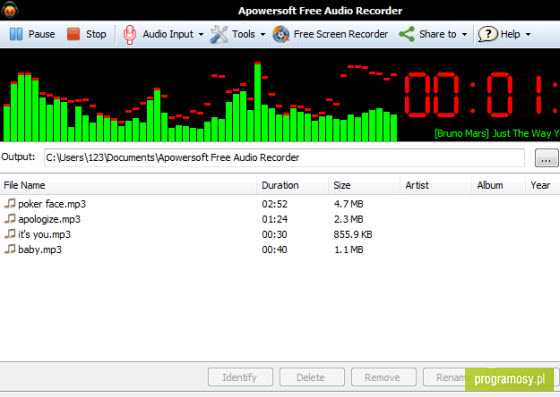Click the 00:40 duration value
560x397 pixels.
pos(275,250)
